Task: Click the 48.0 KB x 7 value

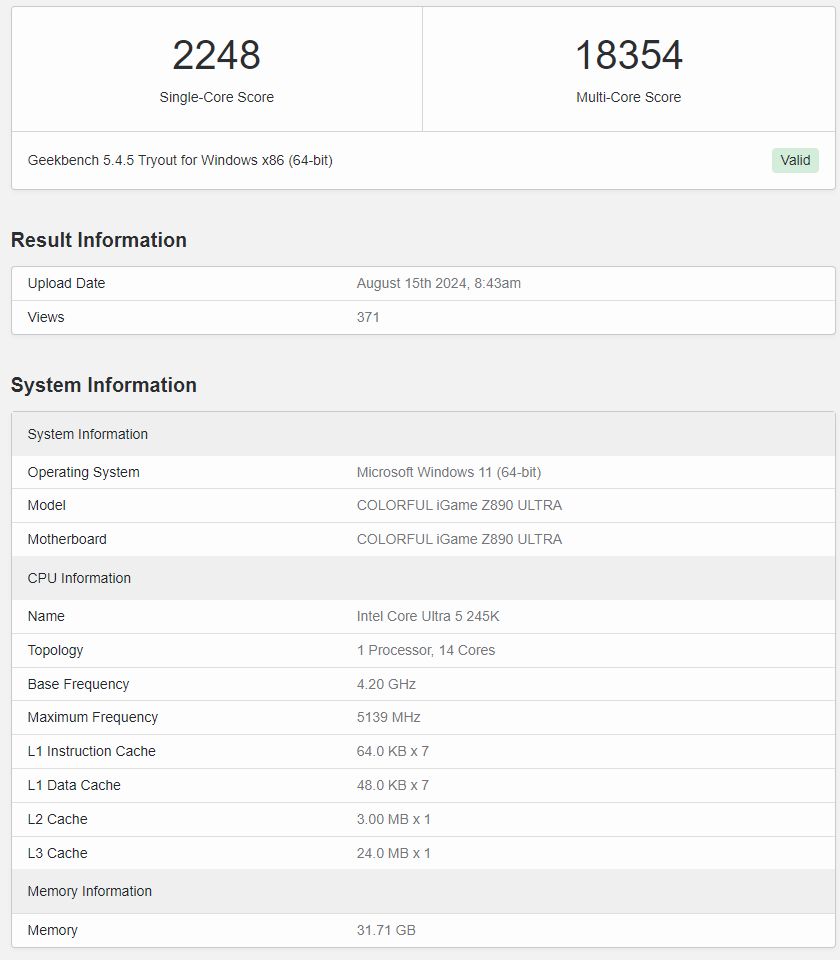Action: [x=392, y=786]
